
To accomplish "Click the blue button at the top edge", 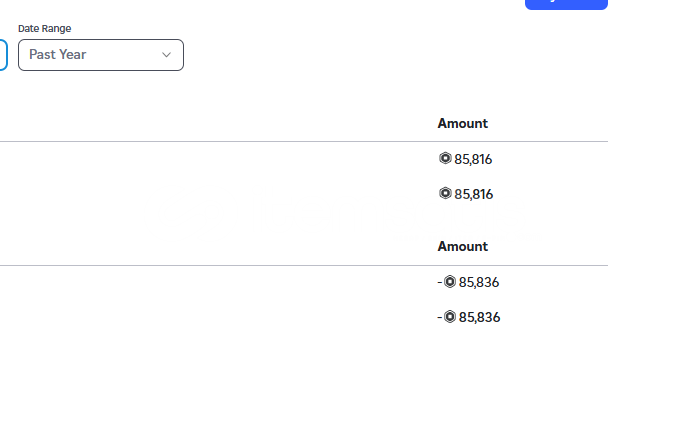I will pyautogui.click(x=566, y=4).
